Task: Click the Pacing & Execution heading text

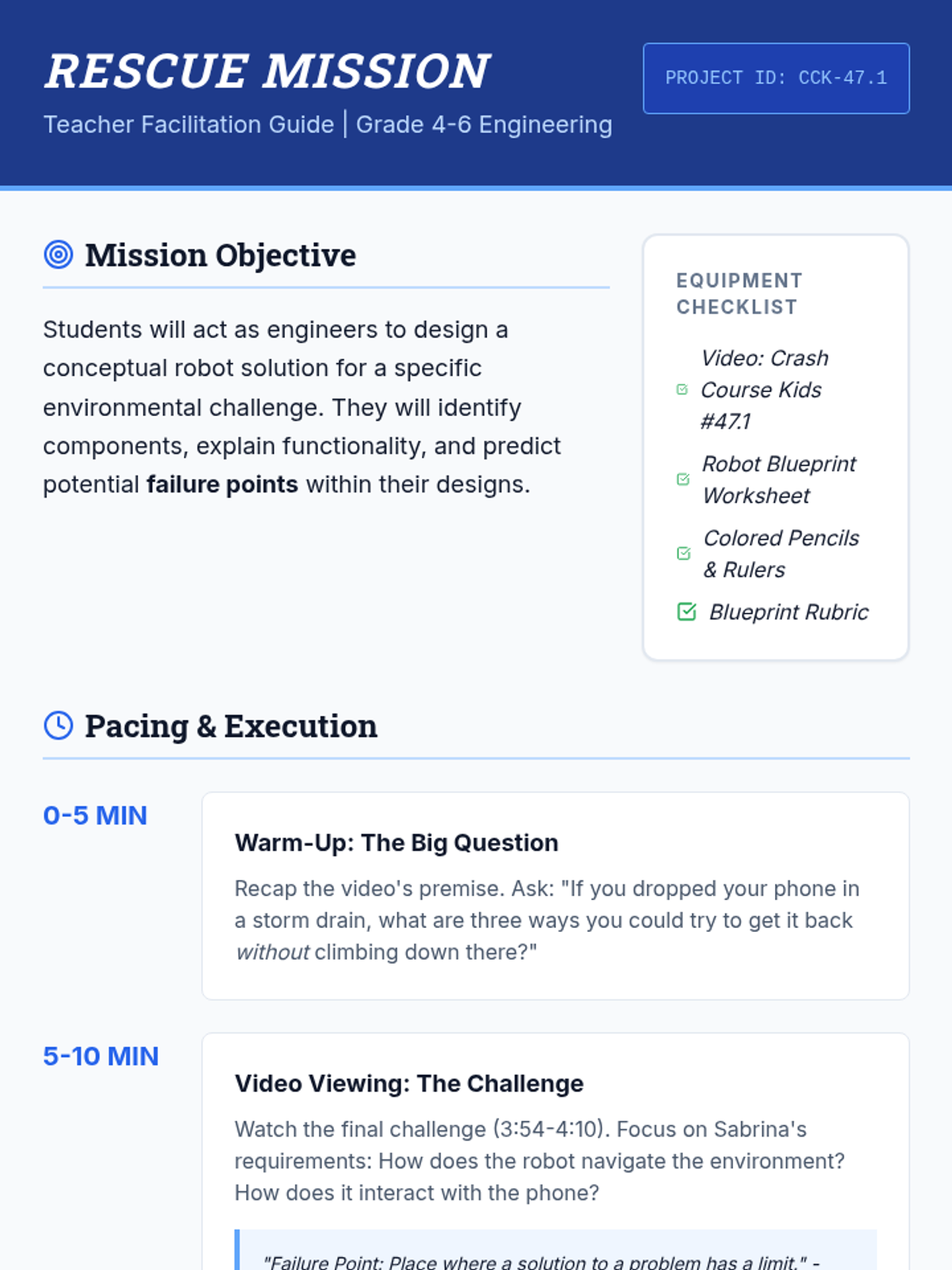Action: 231,725
